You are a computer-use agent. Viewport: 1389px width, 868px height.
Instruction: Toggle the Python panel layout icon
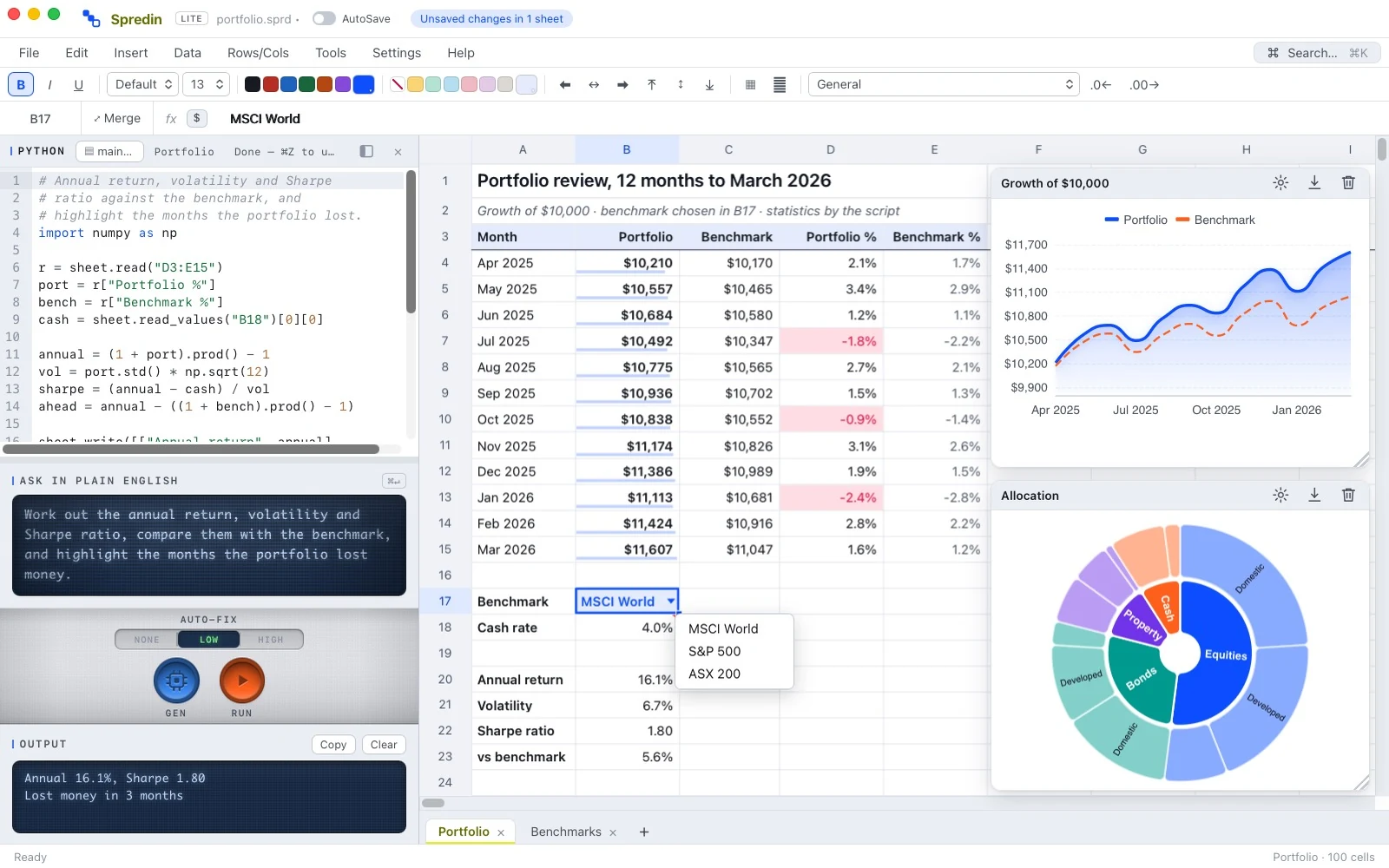pos(366,151)
